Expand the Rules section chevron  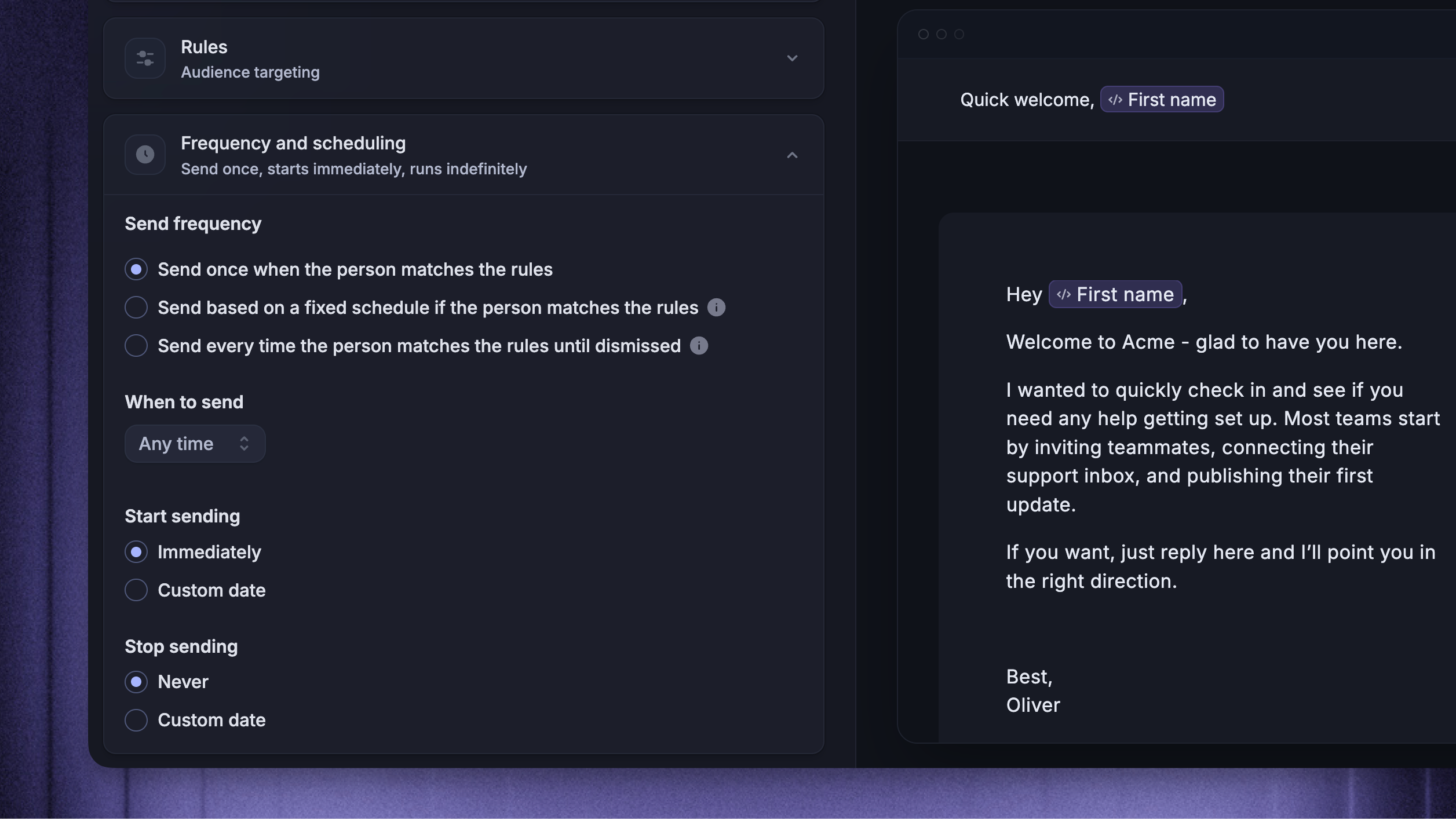pos(792,58)
